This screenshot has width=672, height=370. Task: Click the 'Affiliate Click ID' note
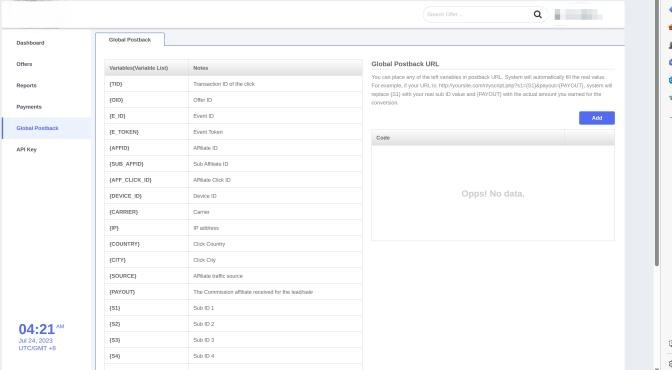[x=212, y=180]
